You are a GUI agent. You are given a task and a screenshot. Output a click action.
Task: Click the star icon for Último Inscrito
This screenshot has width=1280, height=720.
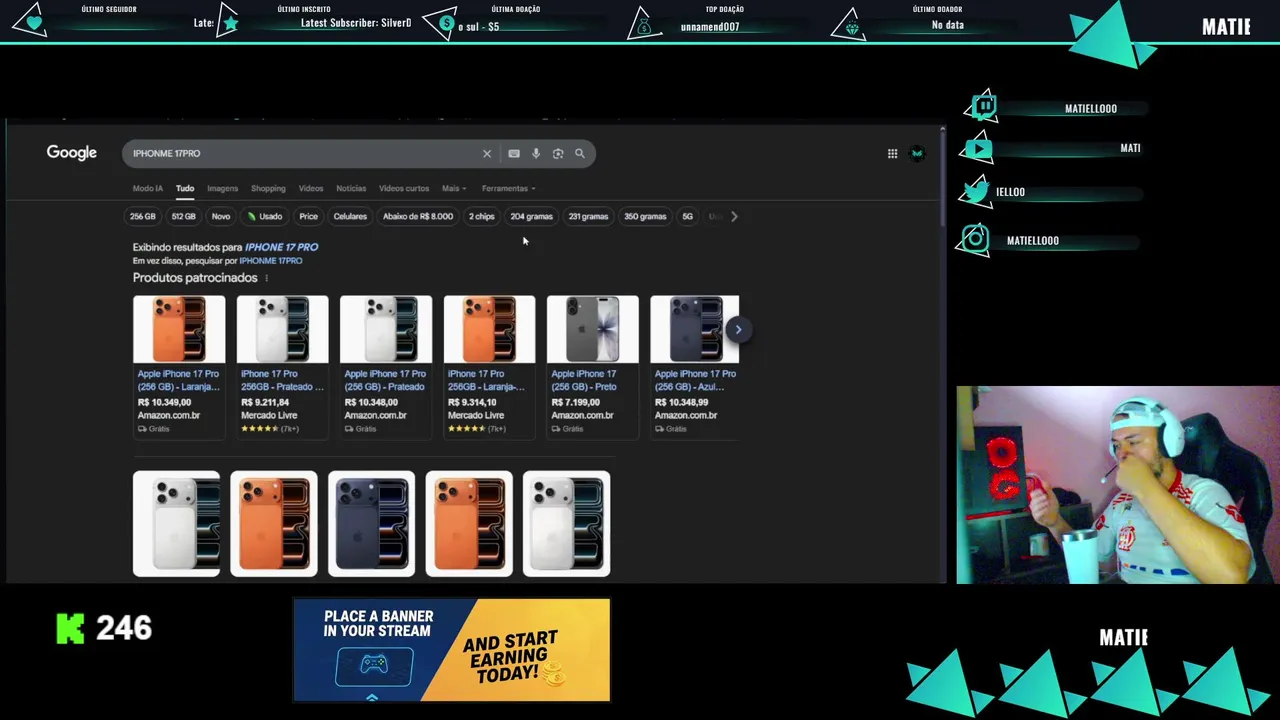pyautogui.click(x=229, y=23)
